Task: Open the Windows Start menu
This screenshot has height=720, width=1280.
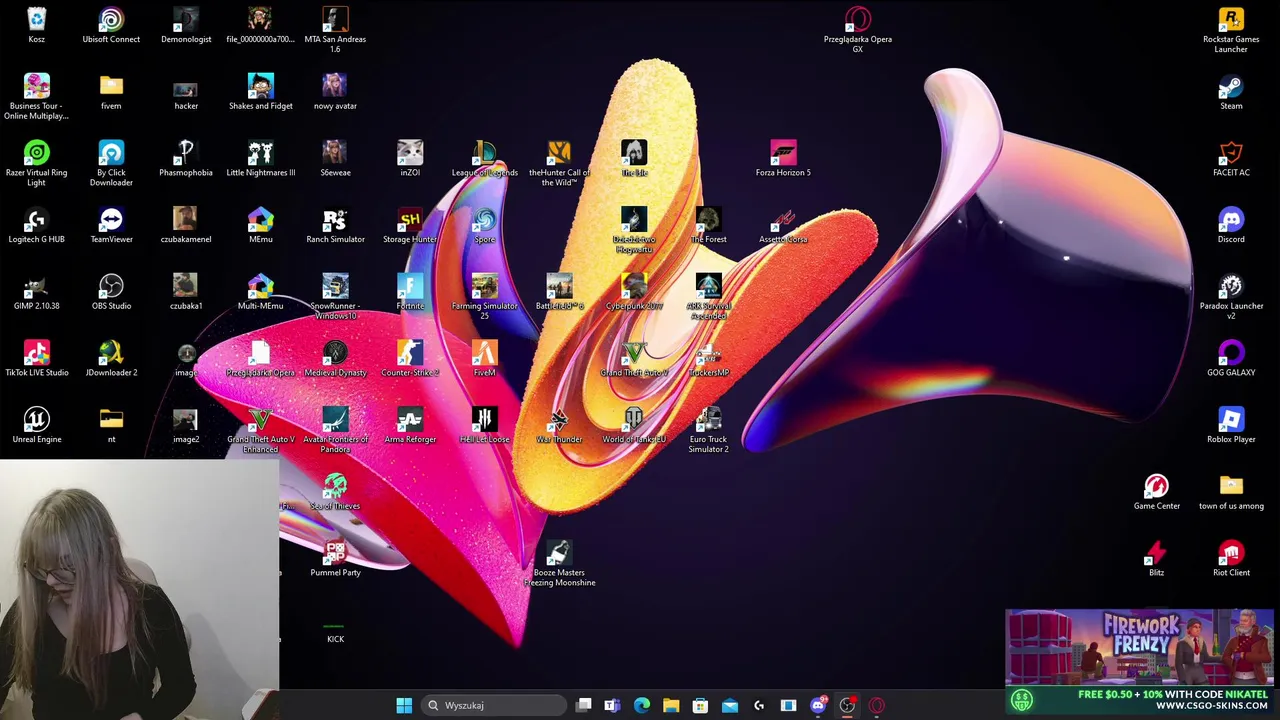Action: tap(404, 705)
